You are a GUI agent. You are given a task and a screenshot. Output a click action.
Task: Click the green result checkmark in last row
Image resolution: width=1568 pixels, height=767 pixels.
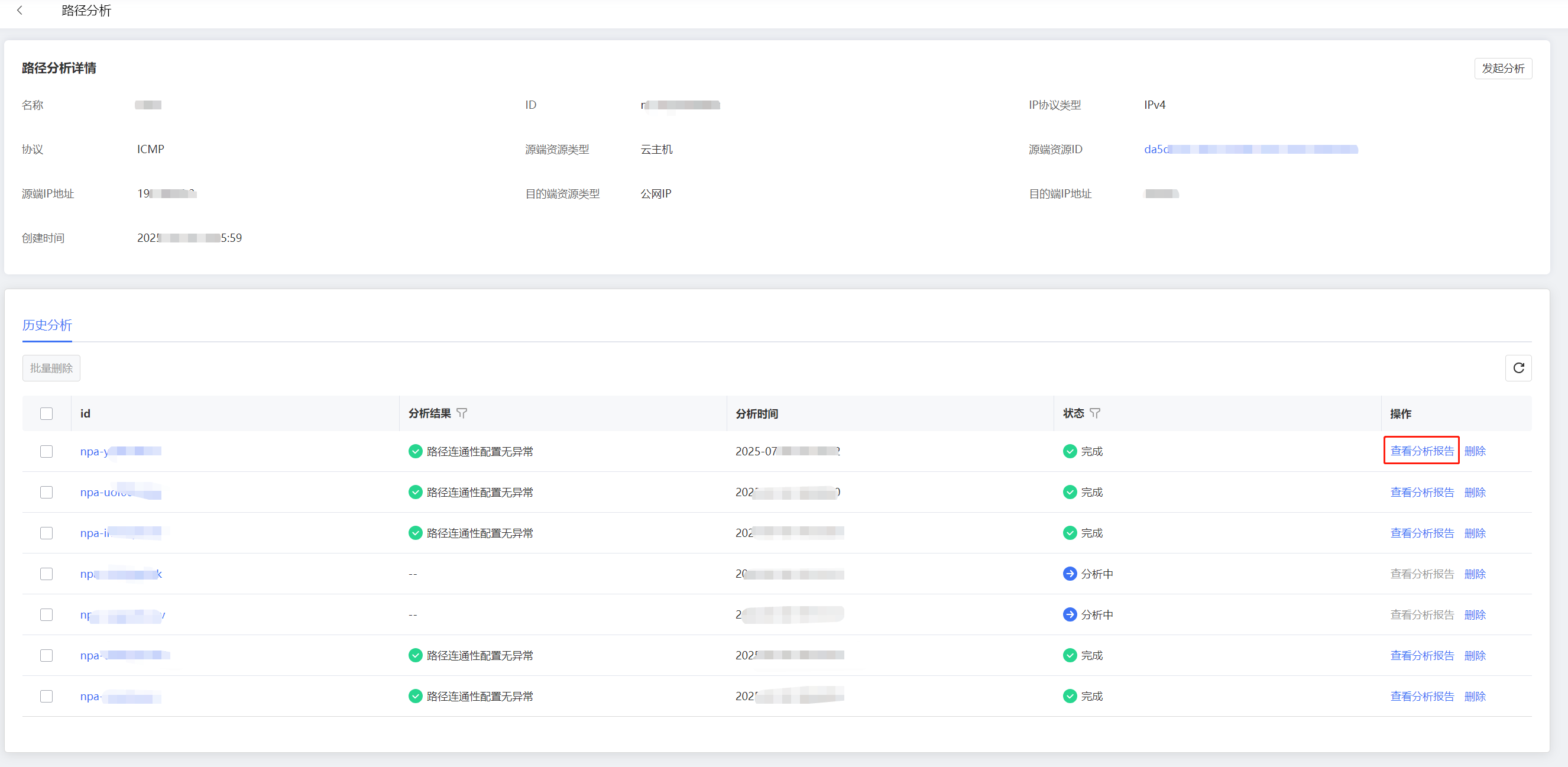[x=415, y=696]
